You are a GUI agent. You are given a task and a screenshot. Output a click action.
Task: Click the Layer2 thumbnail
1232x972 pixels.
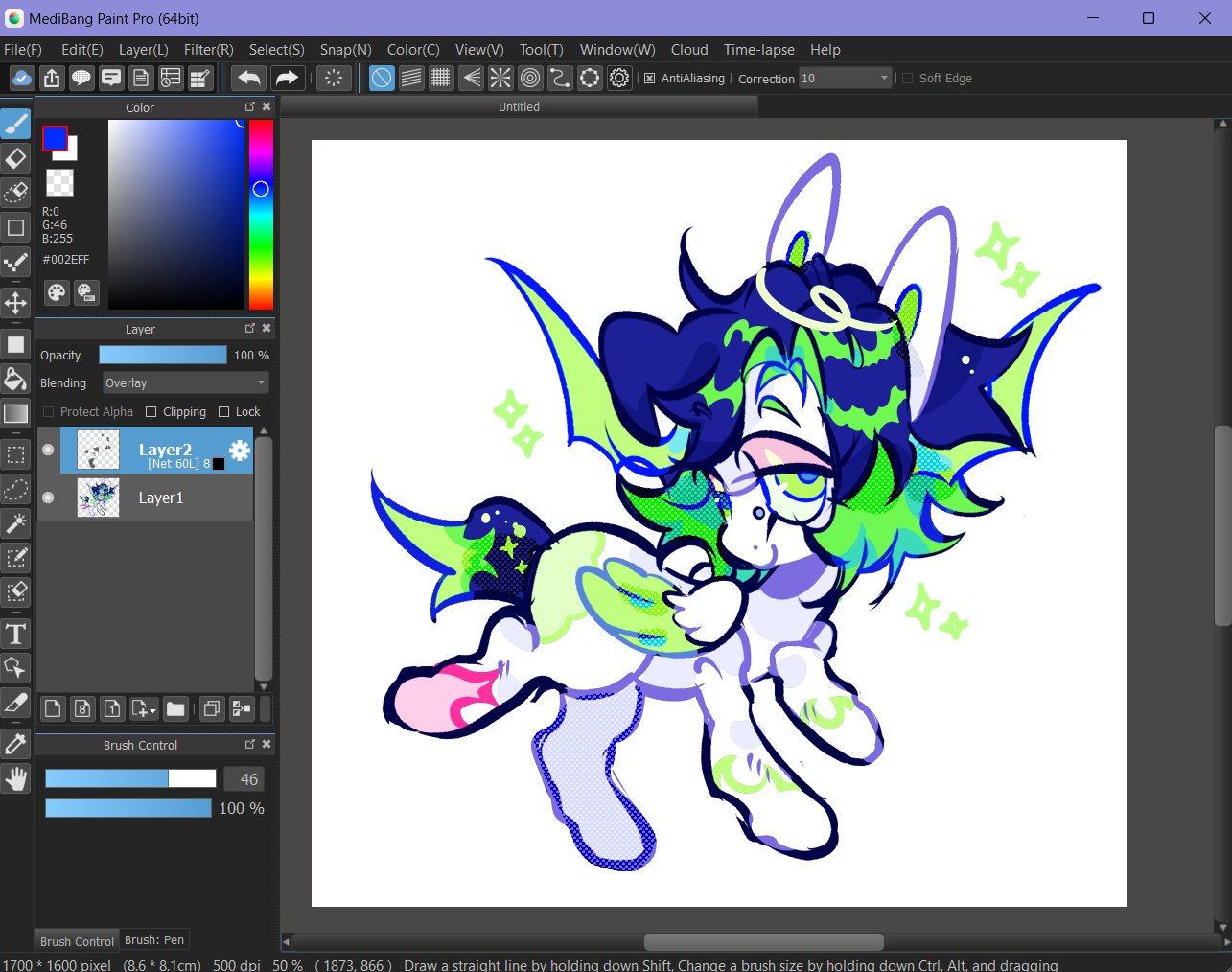(x=98, y=451)
